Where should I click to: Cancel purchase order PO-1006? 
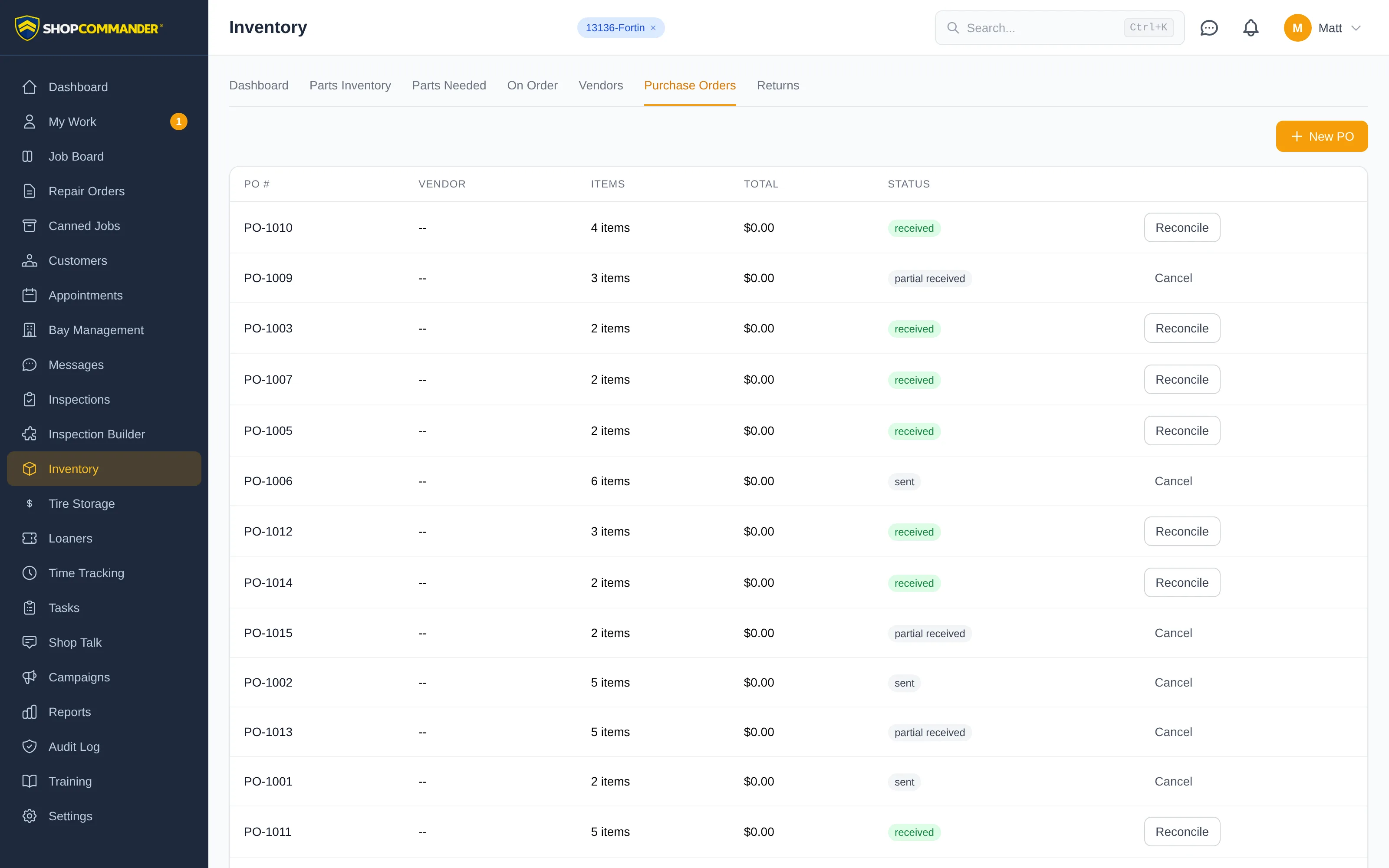tap(1173, 481)
